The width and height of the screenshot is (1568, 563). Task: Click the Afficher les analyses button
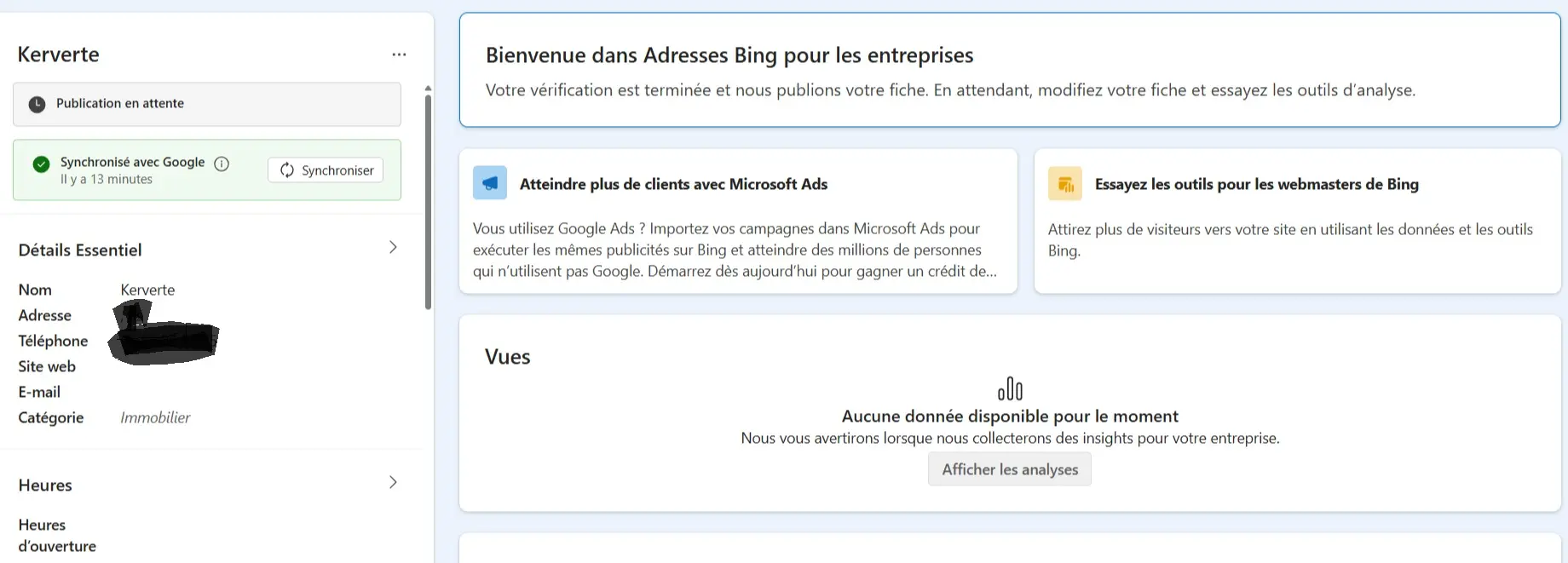1009,469
